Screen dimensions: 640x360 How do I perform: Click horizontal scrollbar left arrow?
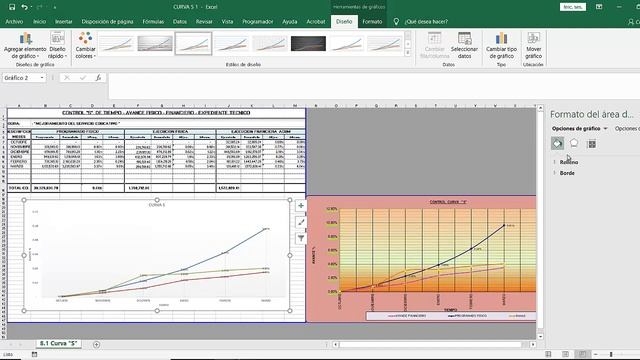335,344
